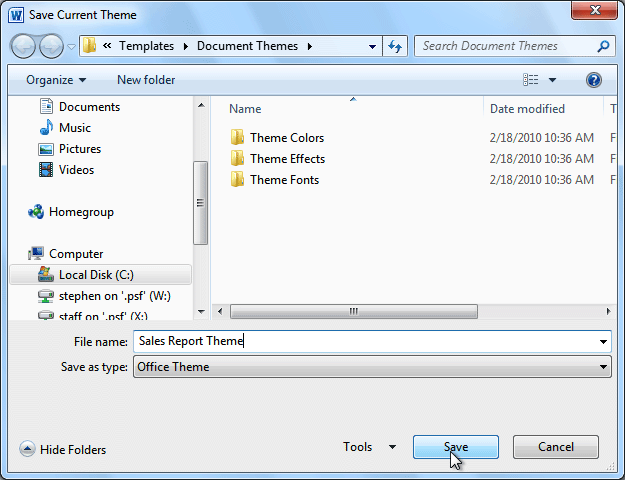Select Templates in the address path
The image size is (625, 480).
click(x=146, y=46)
